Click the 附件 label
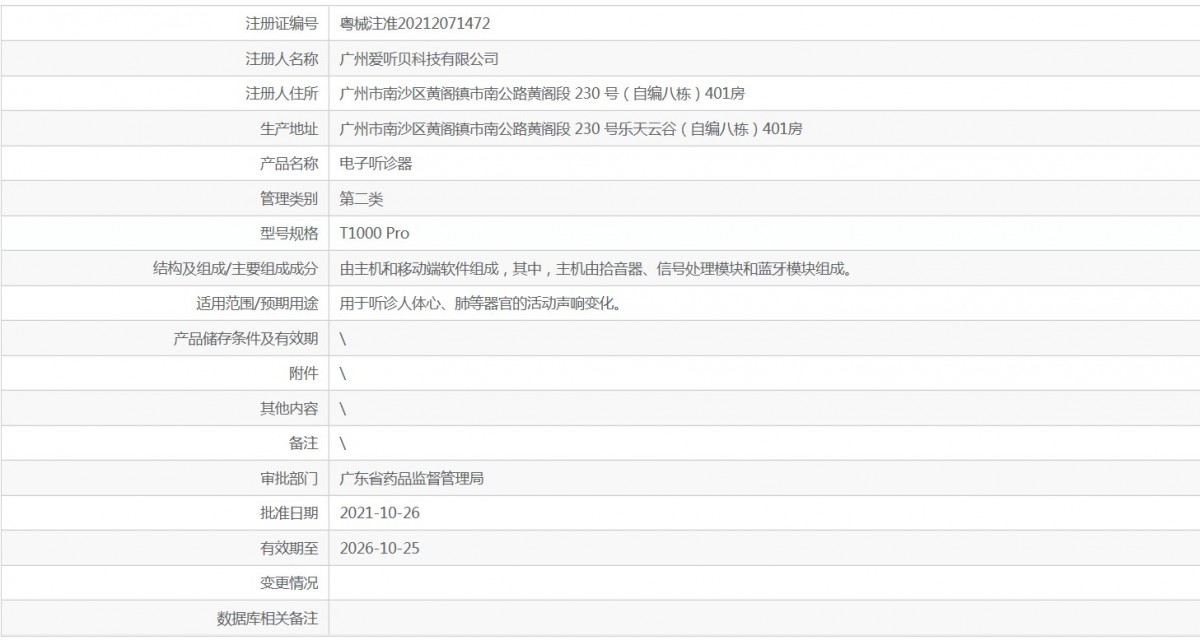1200x640 pixels. point(303,373)
